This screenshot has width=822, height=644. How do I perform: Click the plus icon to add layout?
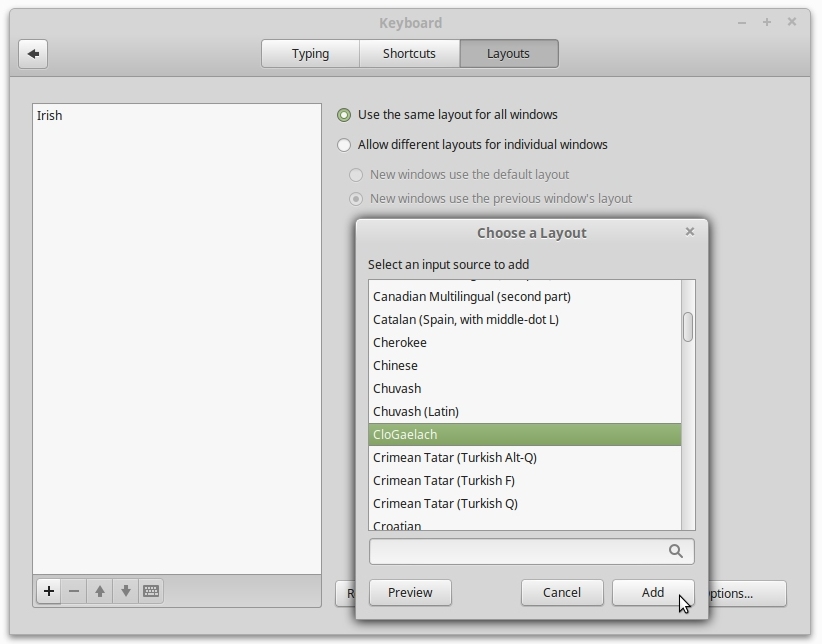(48, 591)
